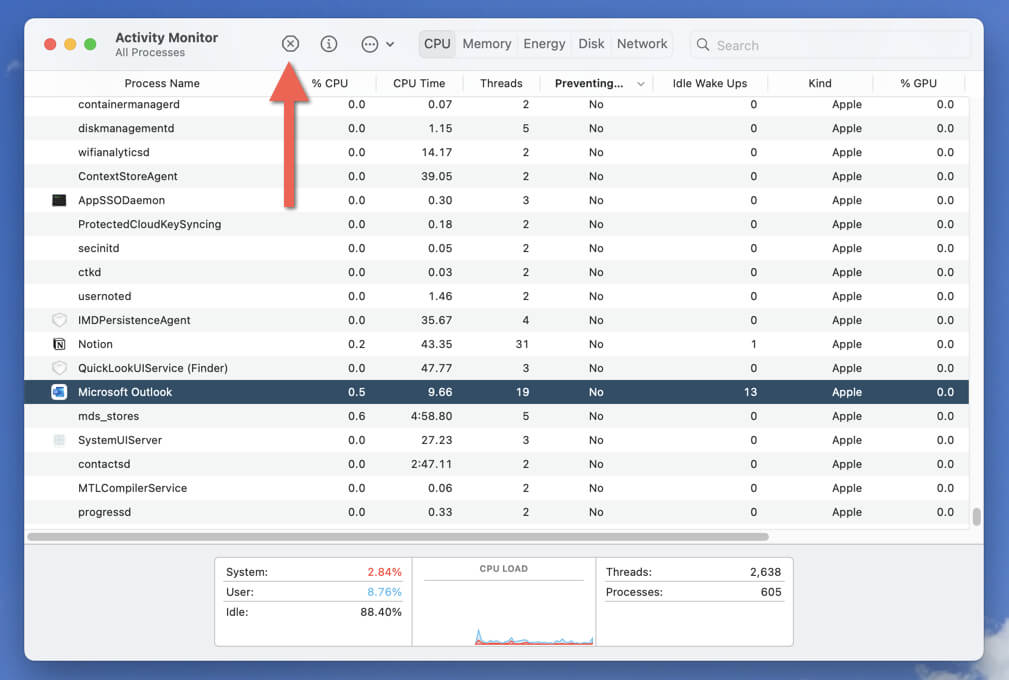Screen dimensions: 1009x680
Task: Switch to the CPU tab
Action: pos(437,44)
